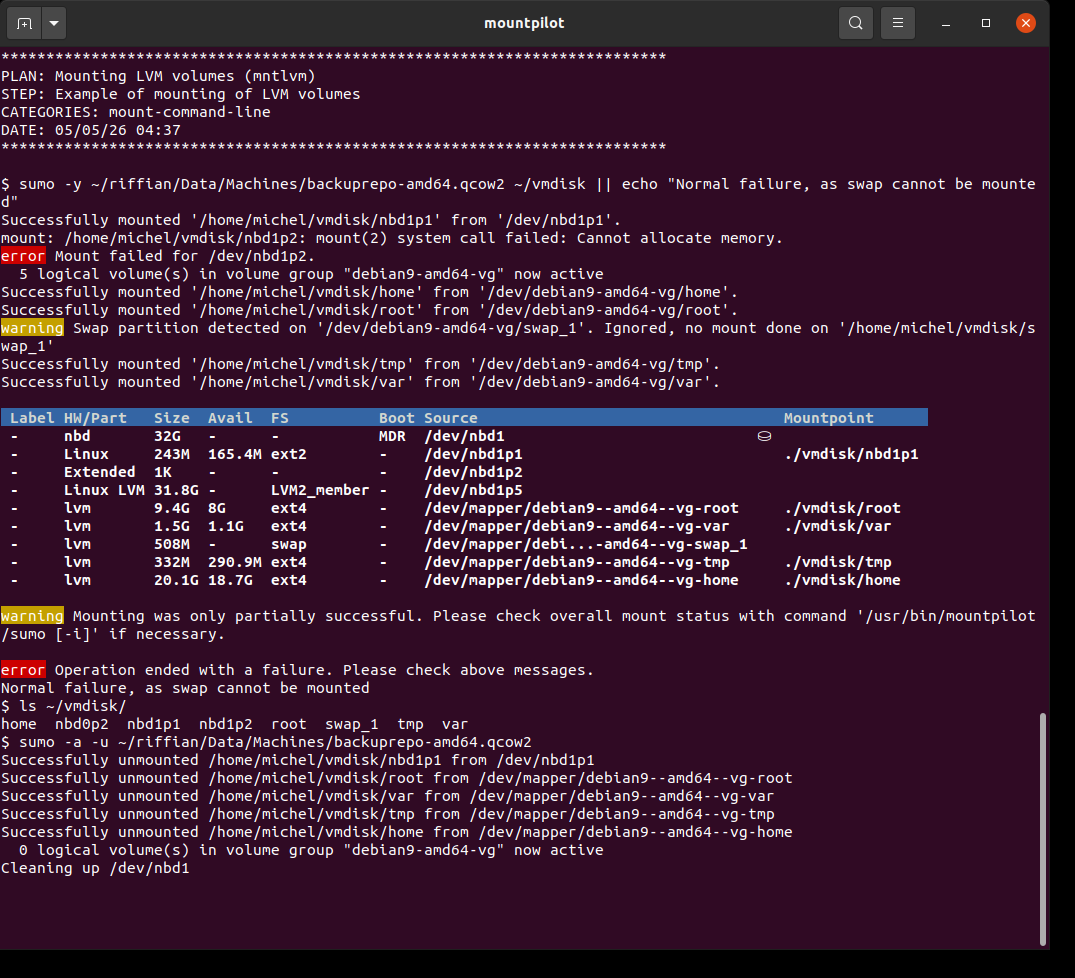Viewport: 1075px width, 978px height.
Task: Click the 'Normal failure, as swap cannot be mounted' output line
Action: click(185, 687)
